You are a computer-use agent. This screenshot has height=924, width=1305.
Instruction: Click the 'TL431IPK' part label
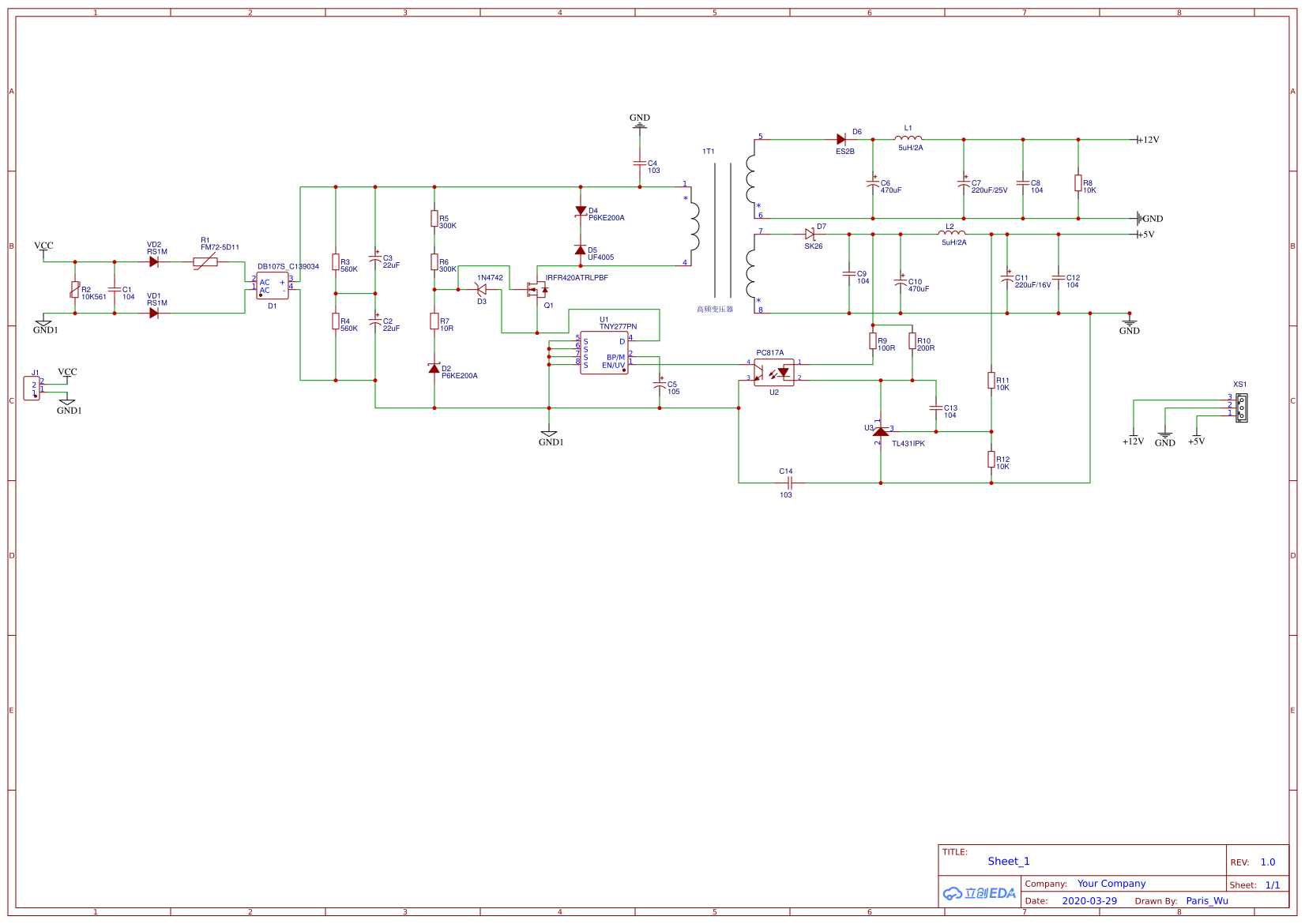[908, 444]
